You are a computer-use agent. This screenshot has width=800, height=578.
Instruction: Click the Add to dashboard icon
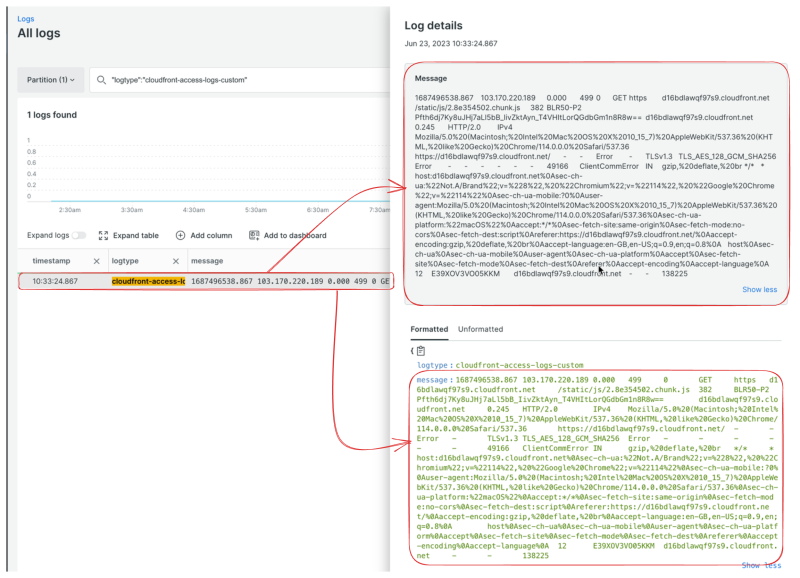(254, 235)
